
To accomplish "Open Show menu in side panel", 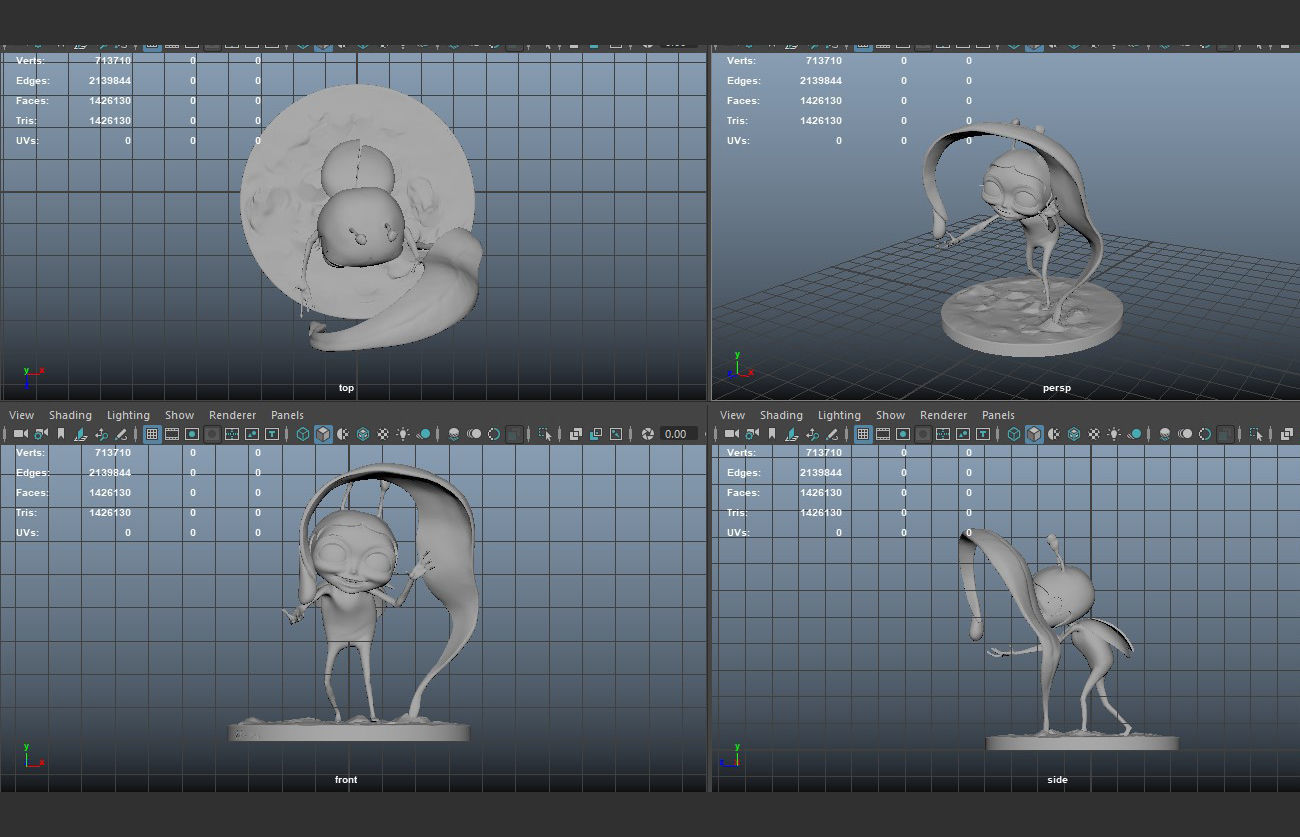I will pos(891,415).
